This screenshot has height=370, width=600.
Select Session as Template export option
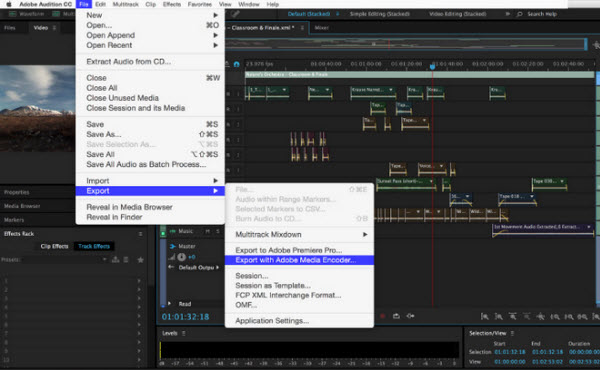tap(299, 285)
